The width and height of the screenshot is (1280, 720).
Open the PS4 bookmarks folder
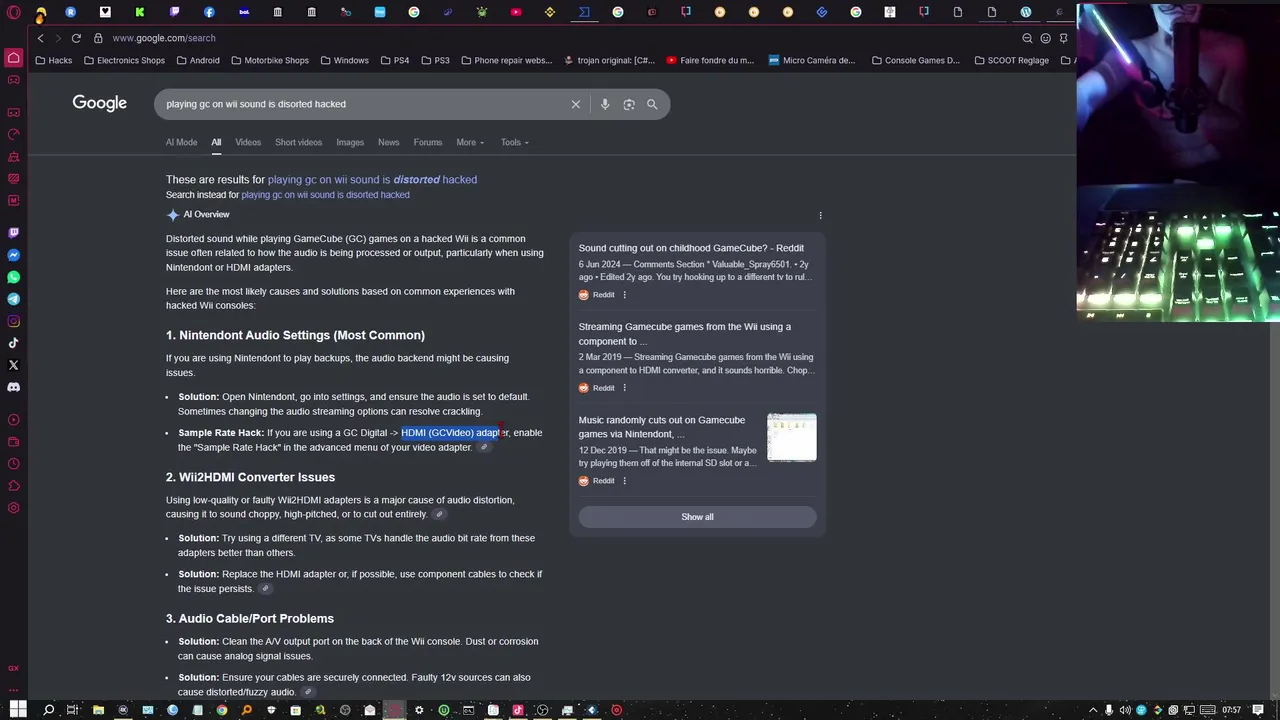[x=395, y=60]
